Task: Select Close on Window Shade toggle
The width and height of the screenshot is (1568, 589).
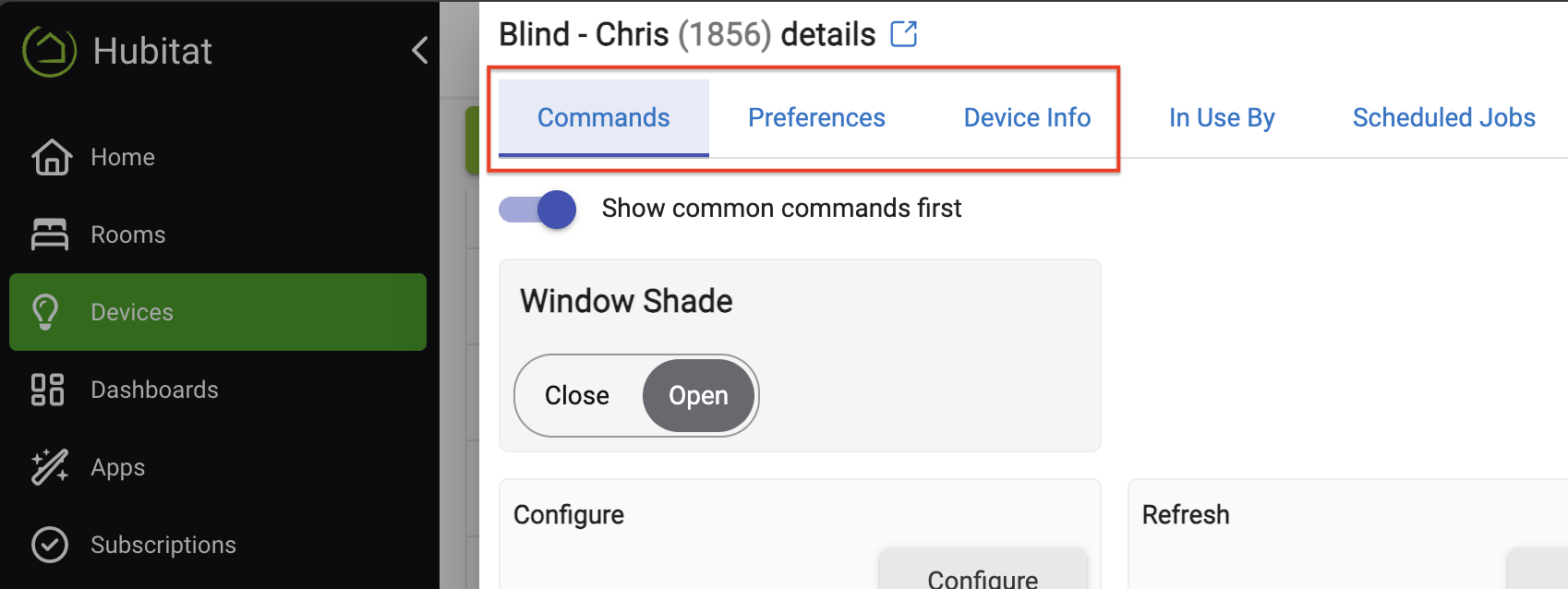Action: (577, 395)
